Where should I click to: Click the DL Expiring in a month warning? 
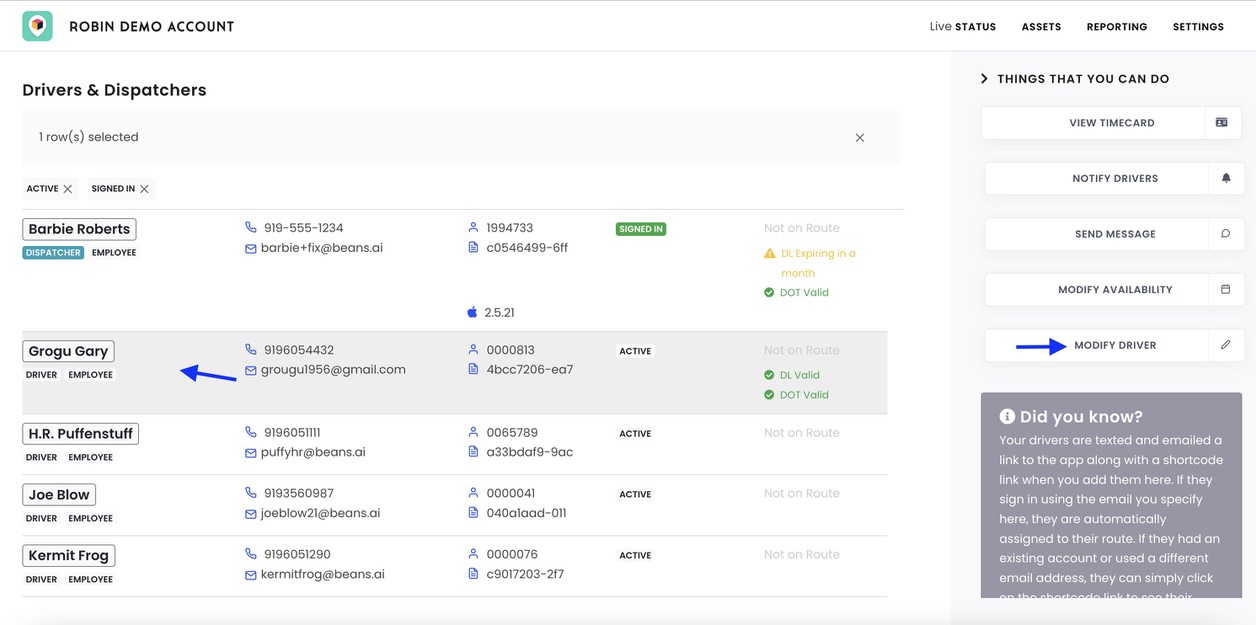810,263
